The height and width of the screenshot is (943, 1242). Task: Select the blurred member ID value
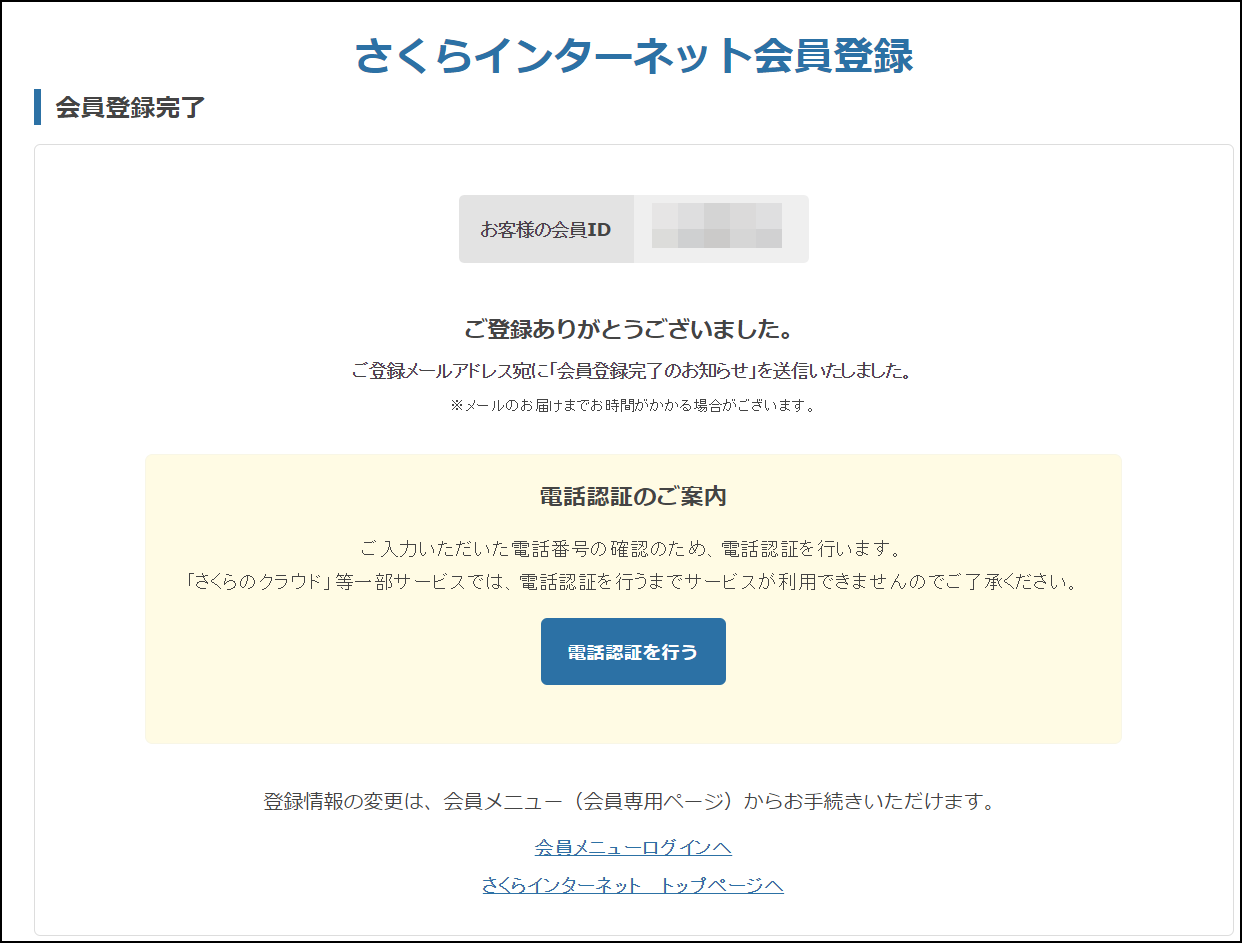tap(717, 226)
